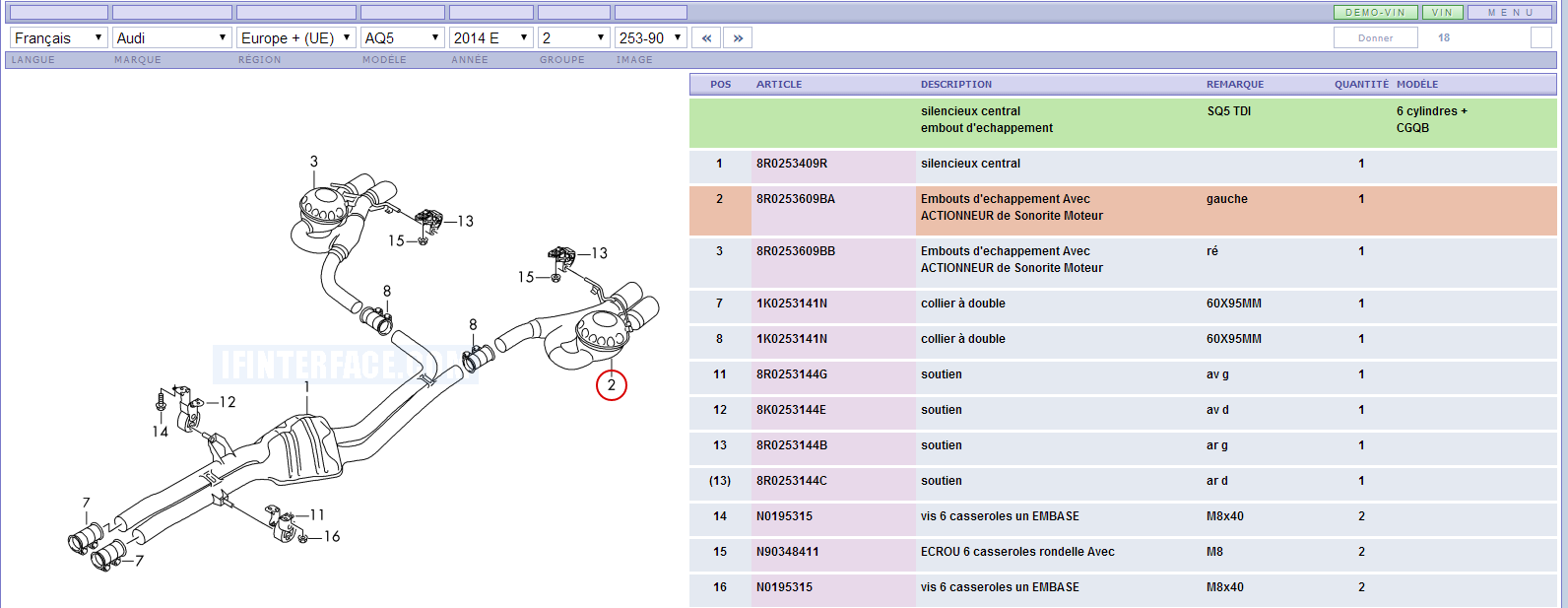Open the MENU item at top right
The width and height of the screenshot is (1568, 608).
1511,13
